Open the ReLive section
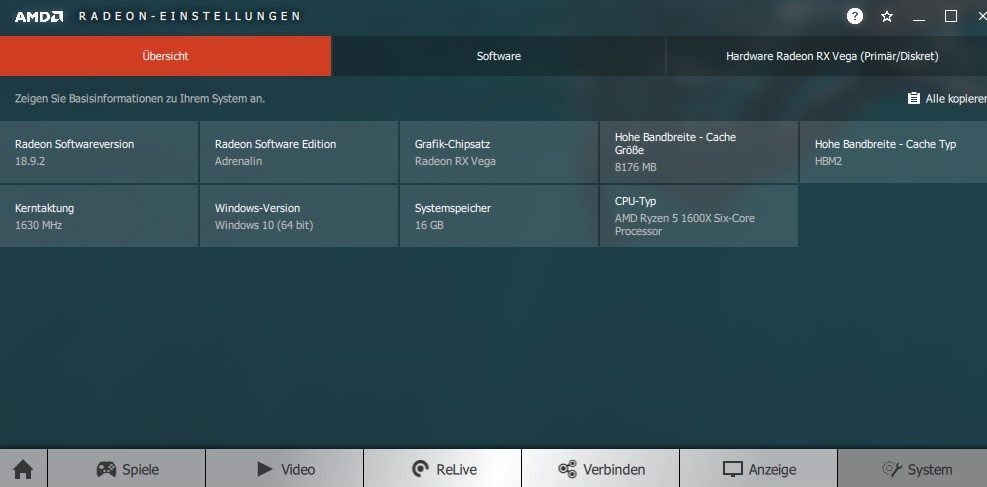Viewport: 987px width, 487px height. pyautogui.click(x=443, y=469)
